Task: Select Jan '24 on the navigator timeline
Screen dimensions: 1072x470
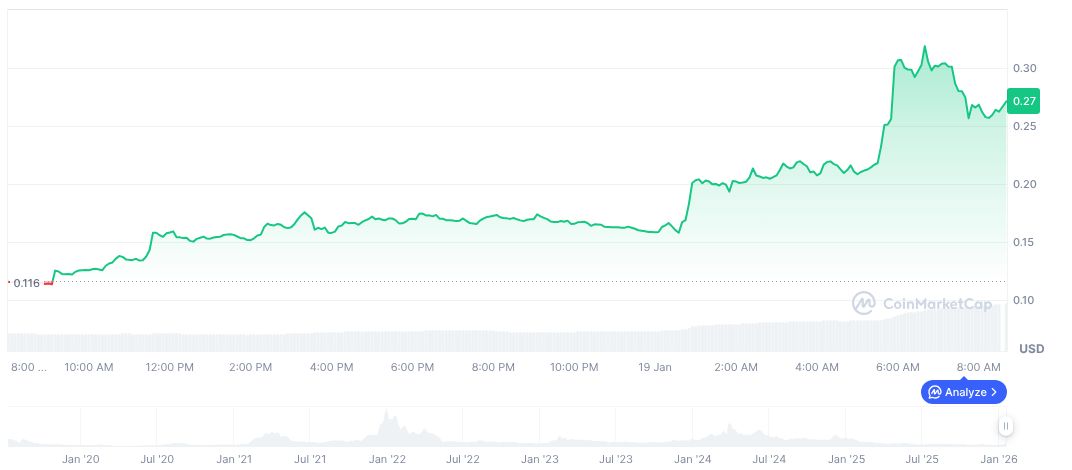Action: click(x=692, y=459)
